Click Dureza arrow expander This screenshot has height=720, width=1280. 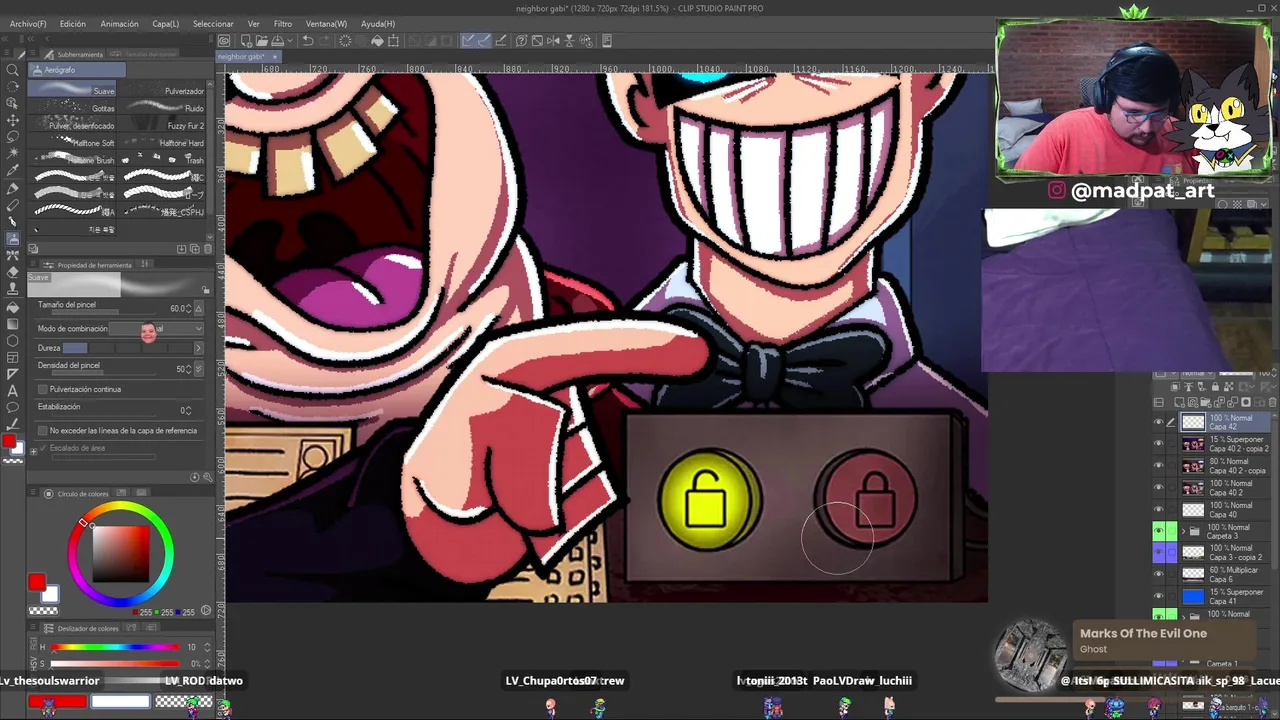(198, 348)
